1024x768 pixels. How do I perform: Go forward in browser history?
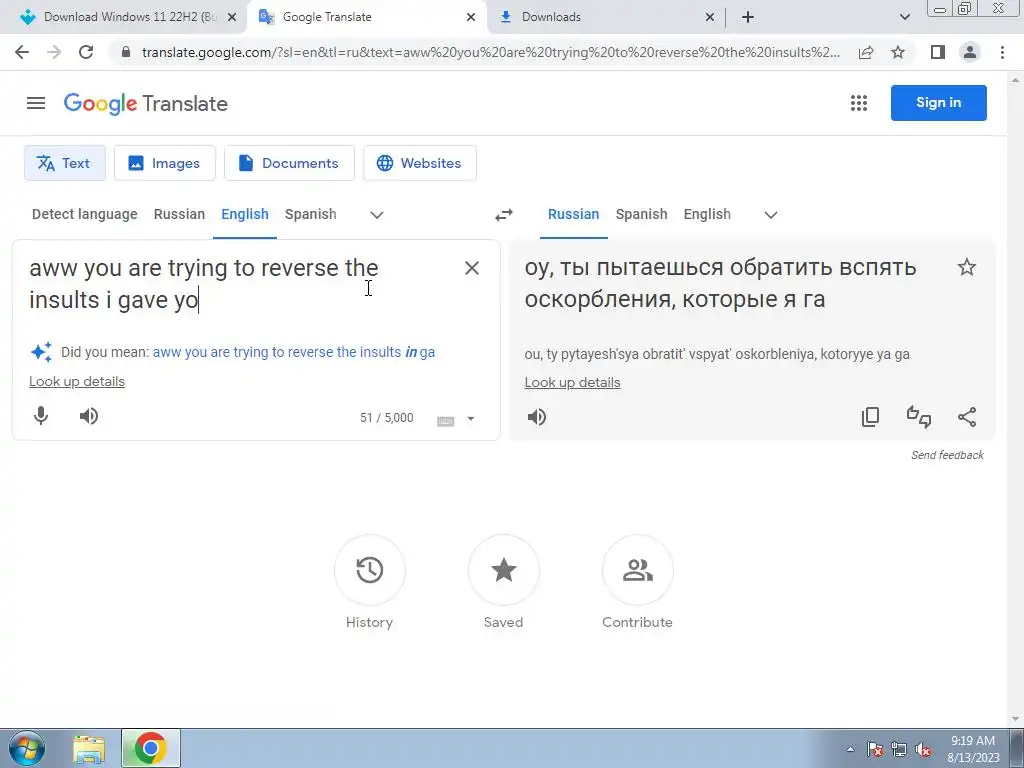(x=54, y=52)
